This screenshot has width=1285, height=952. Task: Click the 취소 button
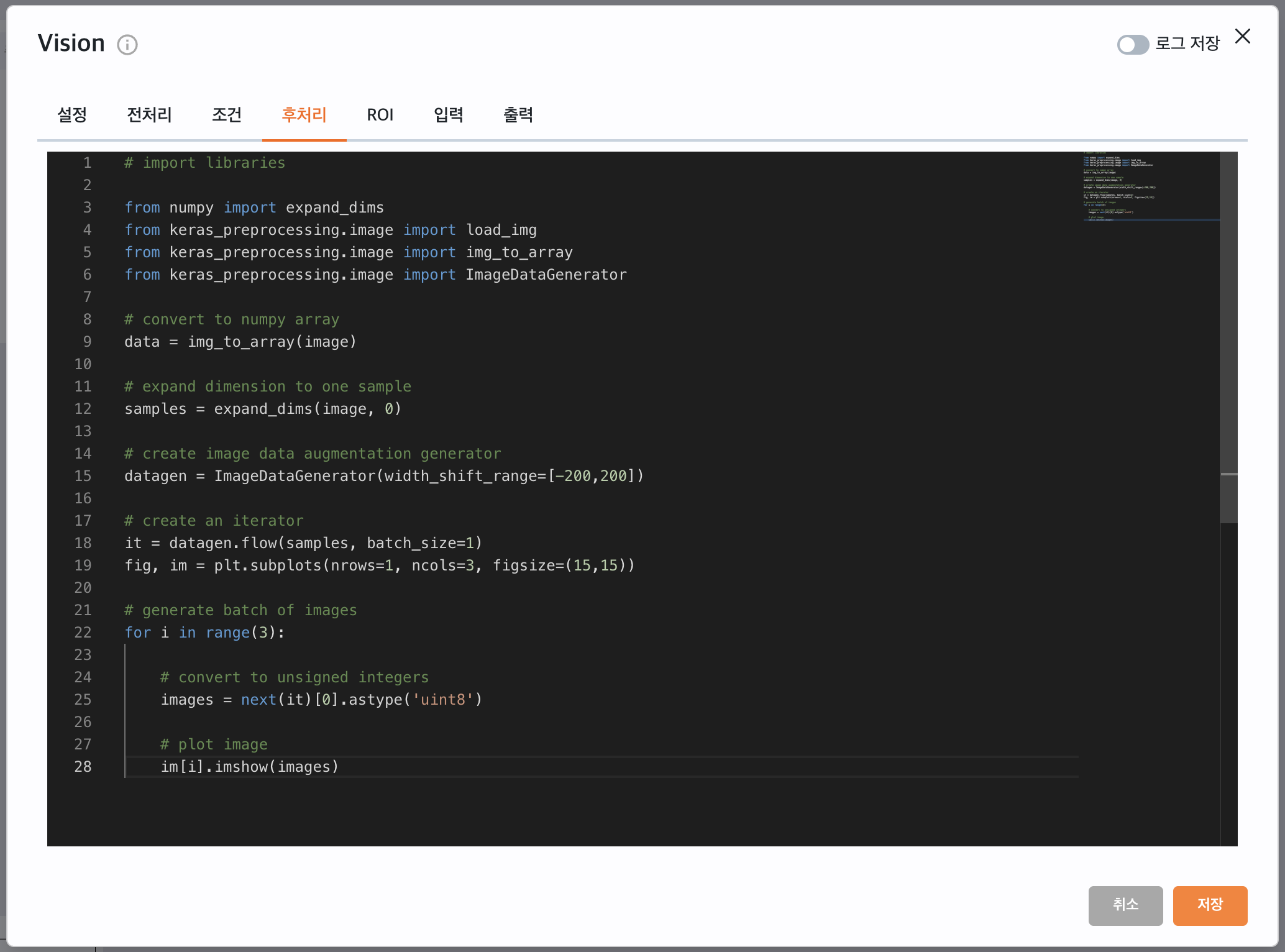tap(1125, 905)
